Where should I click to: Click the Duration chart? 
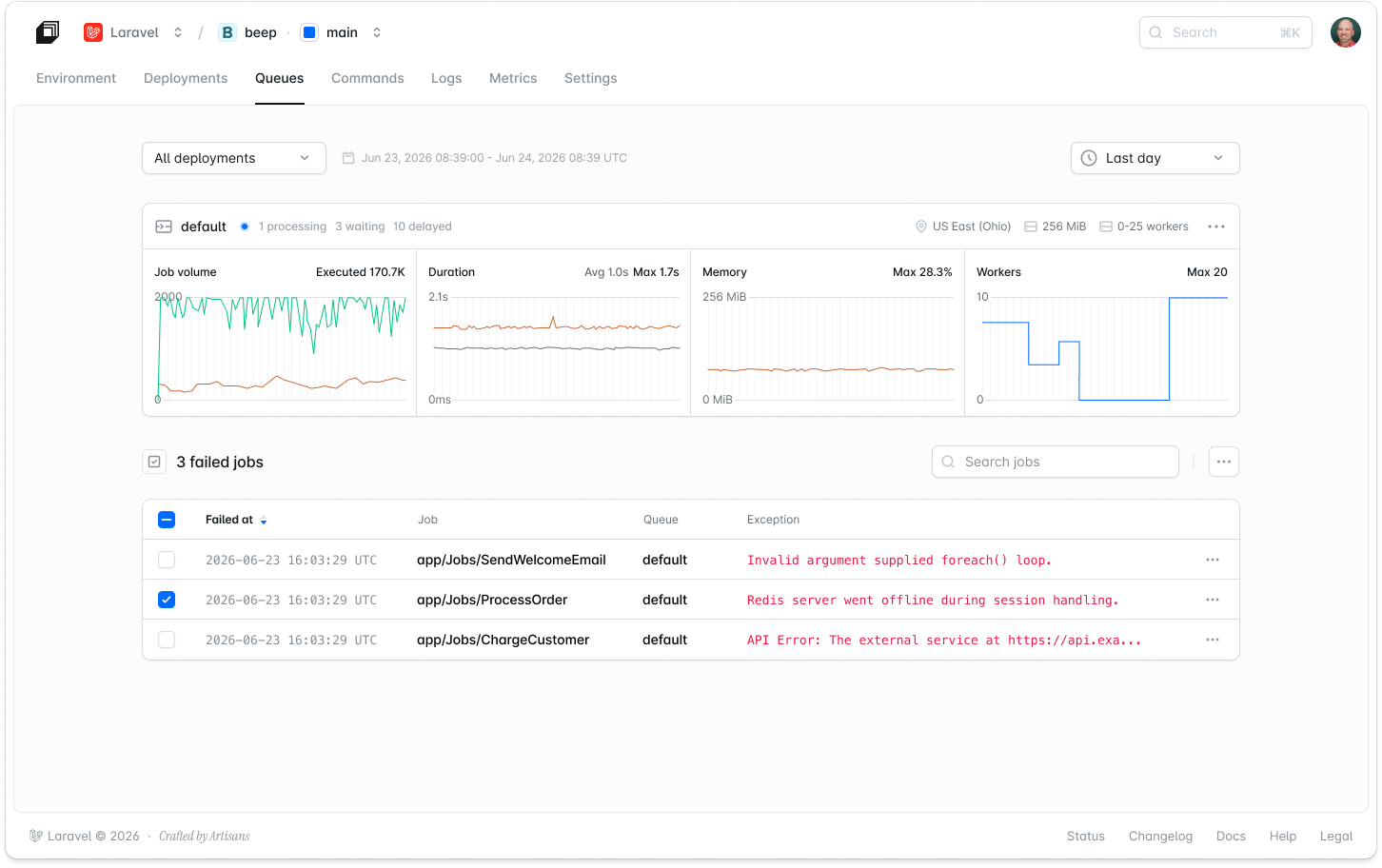555,348
